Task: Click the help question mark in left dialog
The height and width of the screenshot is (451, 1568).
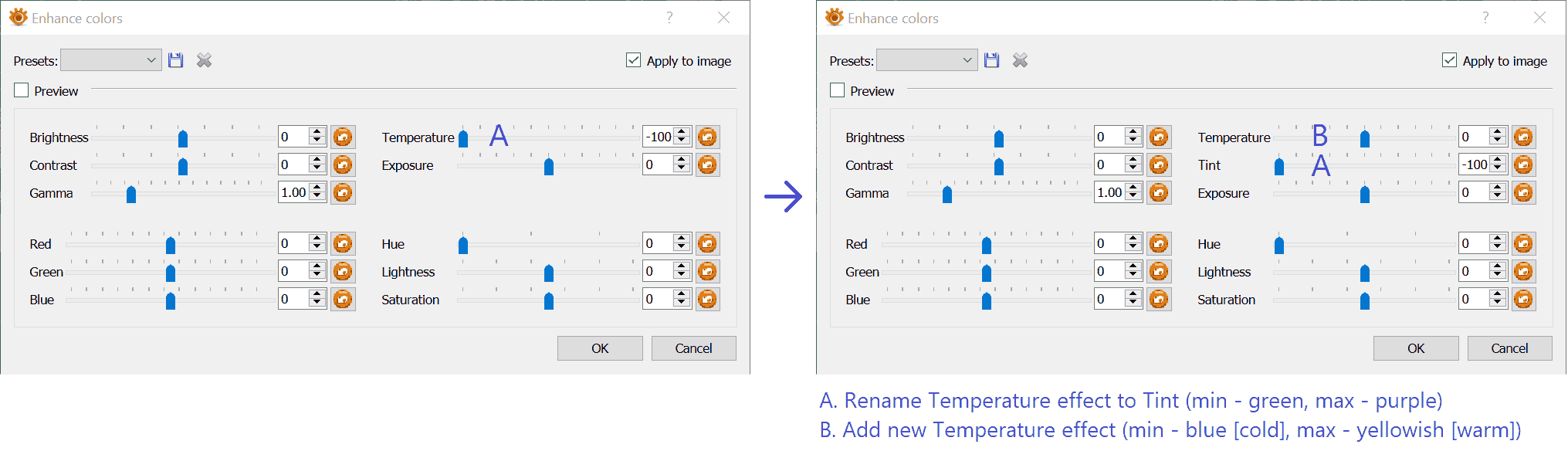Action: 669,17
